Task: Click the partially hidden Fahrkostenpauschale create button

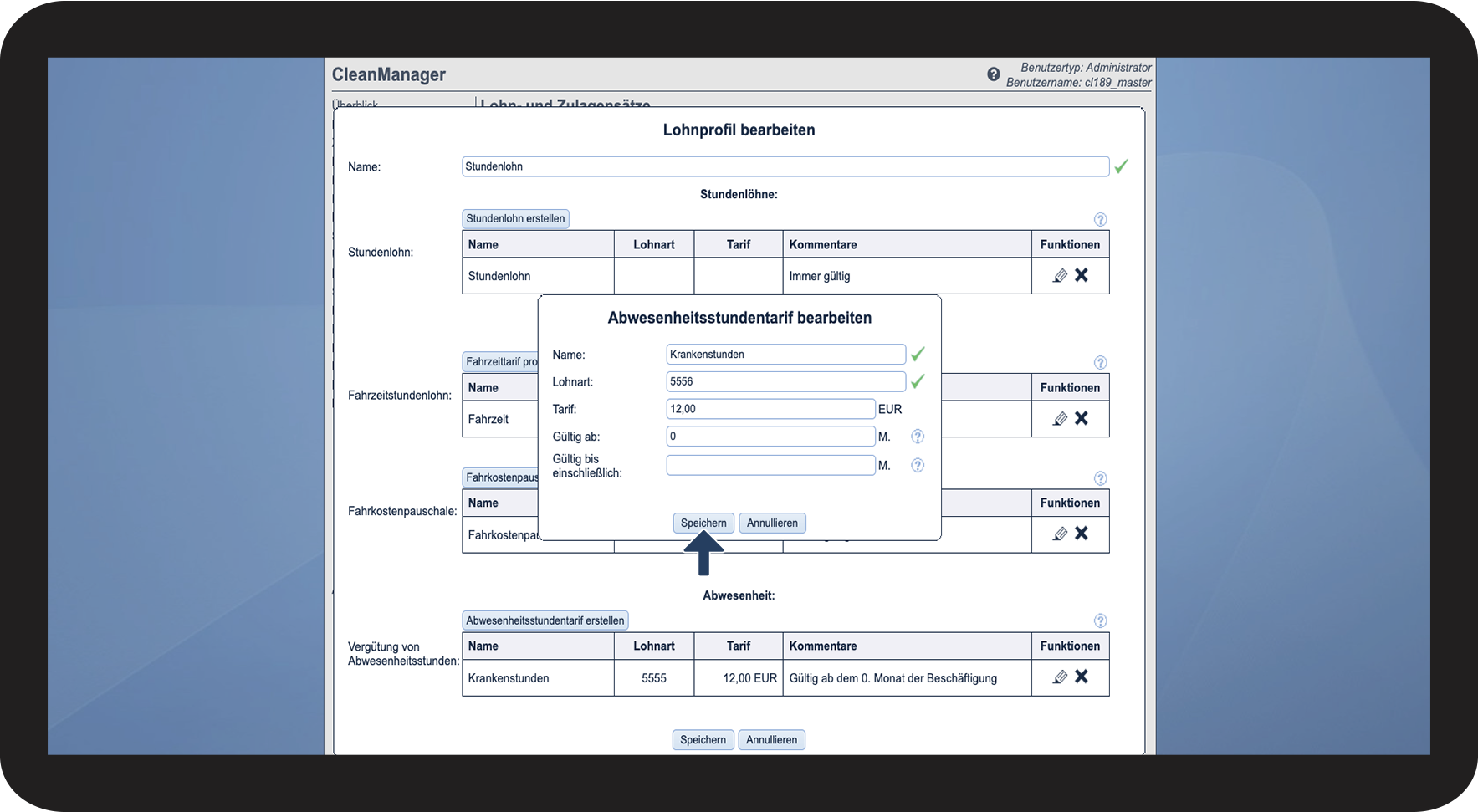Action: click(x=500, y=477)
